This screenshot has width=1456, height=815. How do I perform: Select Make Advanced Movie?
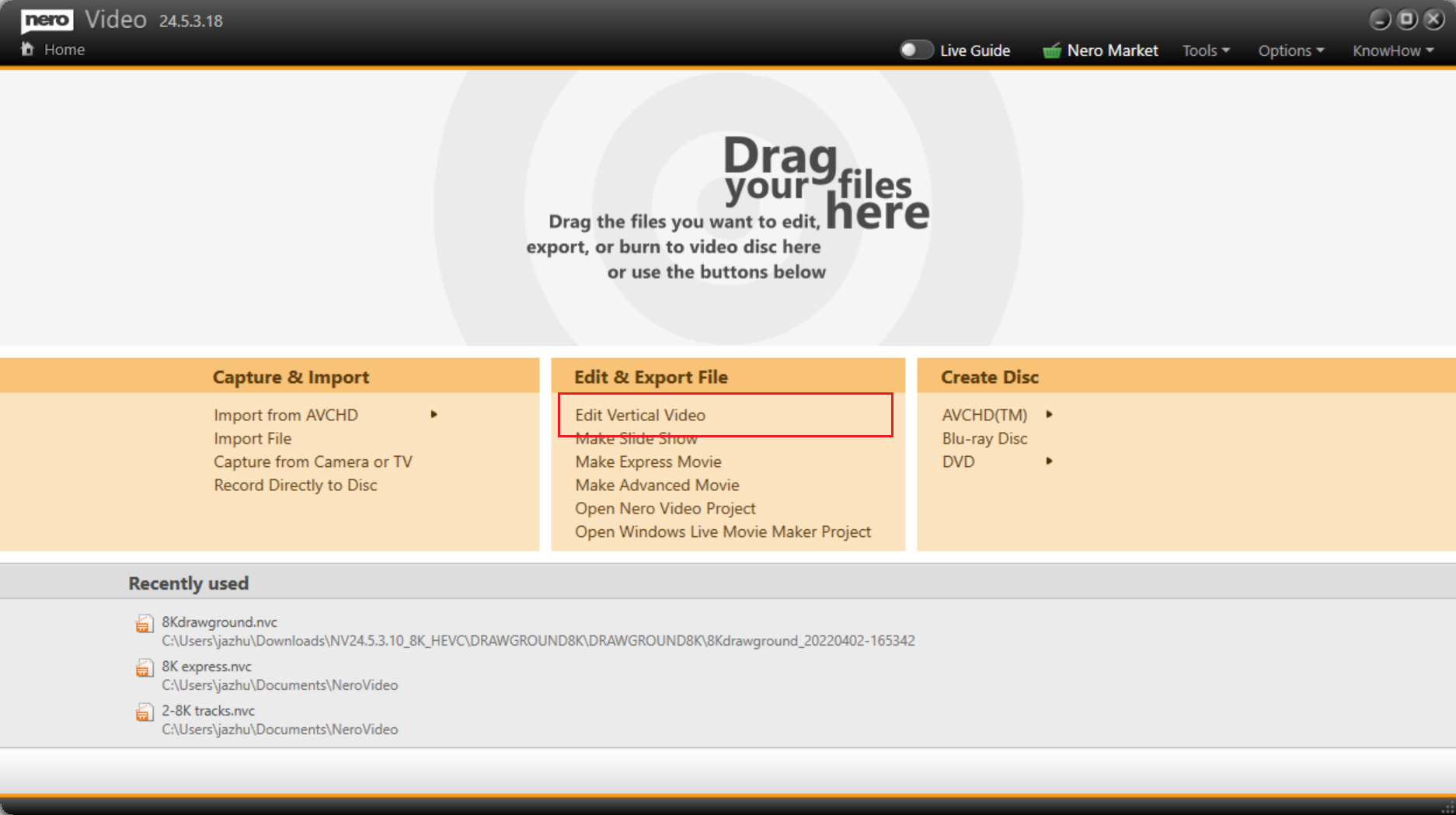pos(657,485)
